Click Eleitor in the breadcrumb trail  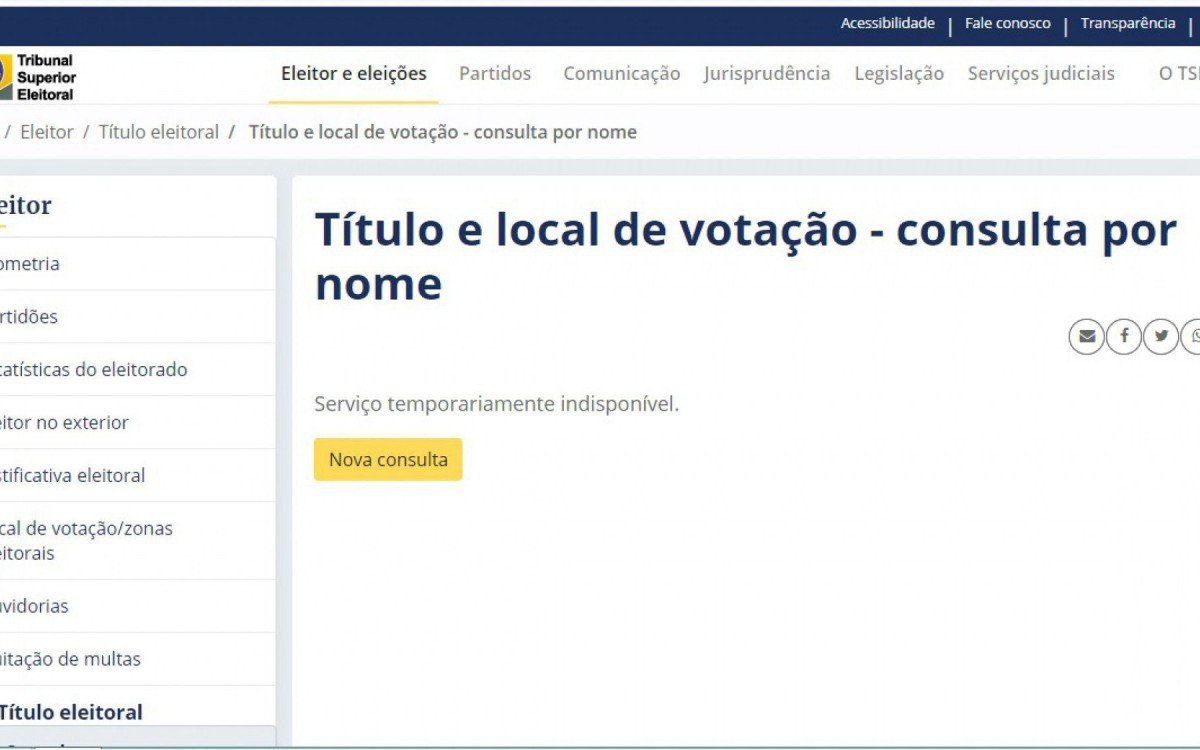pyautogui.click(x=48, y=131)
